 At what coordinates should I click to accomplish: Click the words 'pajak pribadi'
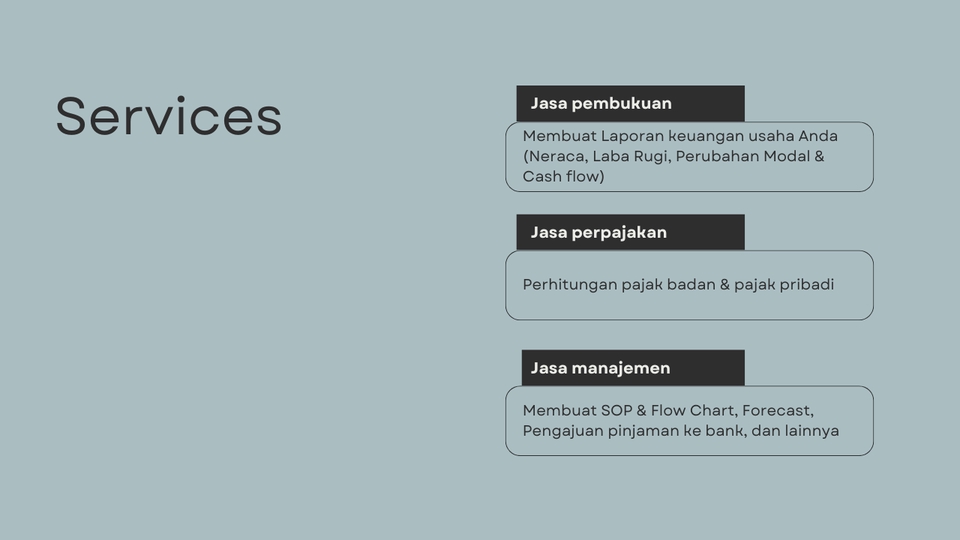pos(783,285)
